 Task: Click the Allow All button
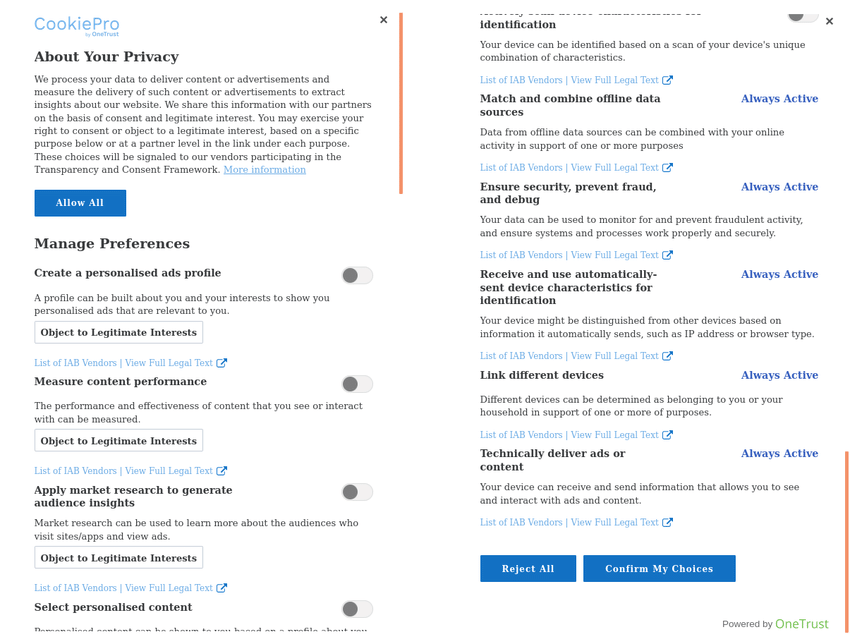pos(80,203)
